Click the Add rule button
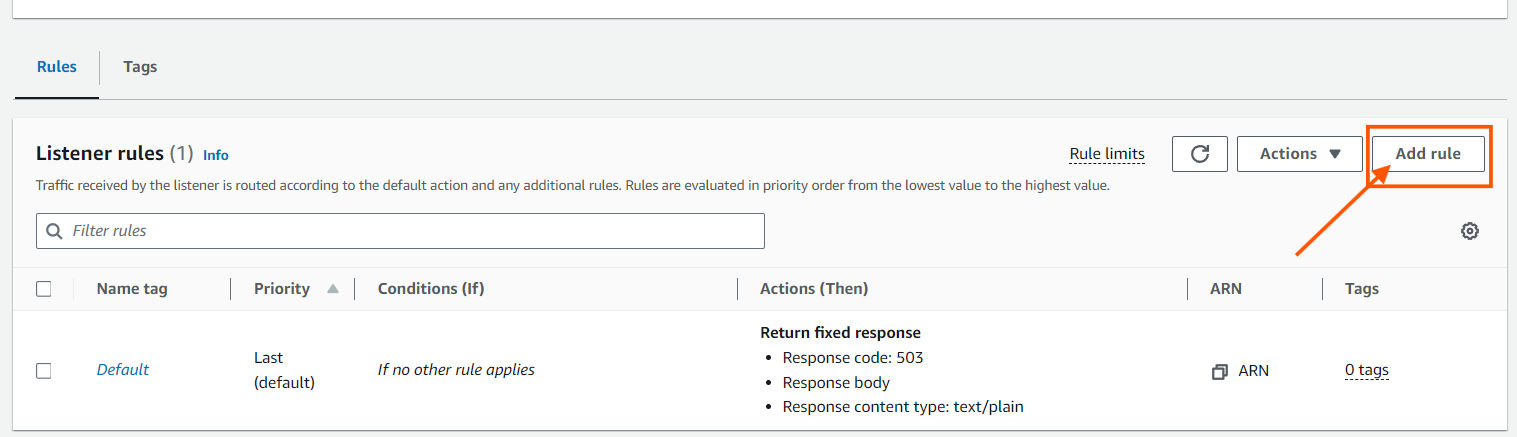This screenshot has height=437, width=1517. pyautogui.click(x=1427, y=154)
